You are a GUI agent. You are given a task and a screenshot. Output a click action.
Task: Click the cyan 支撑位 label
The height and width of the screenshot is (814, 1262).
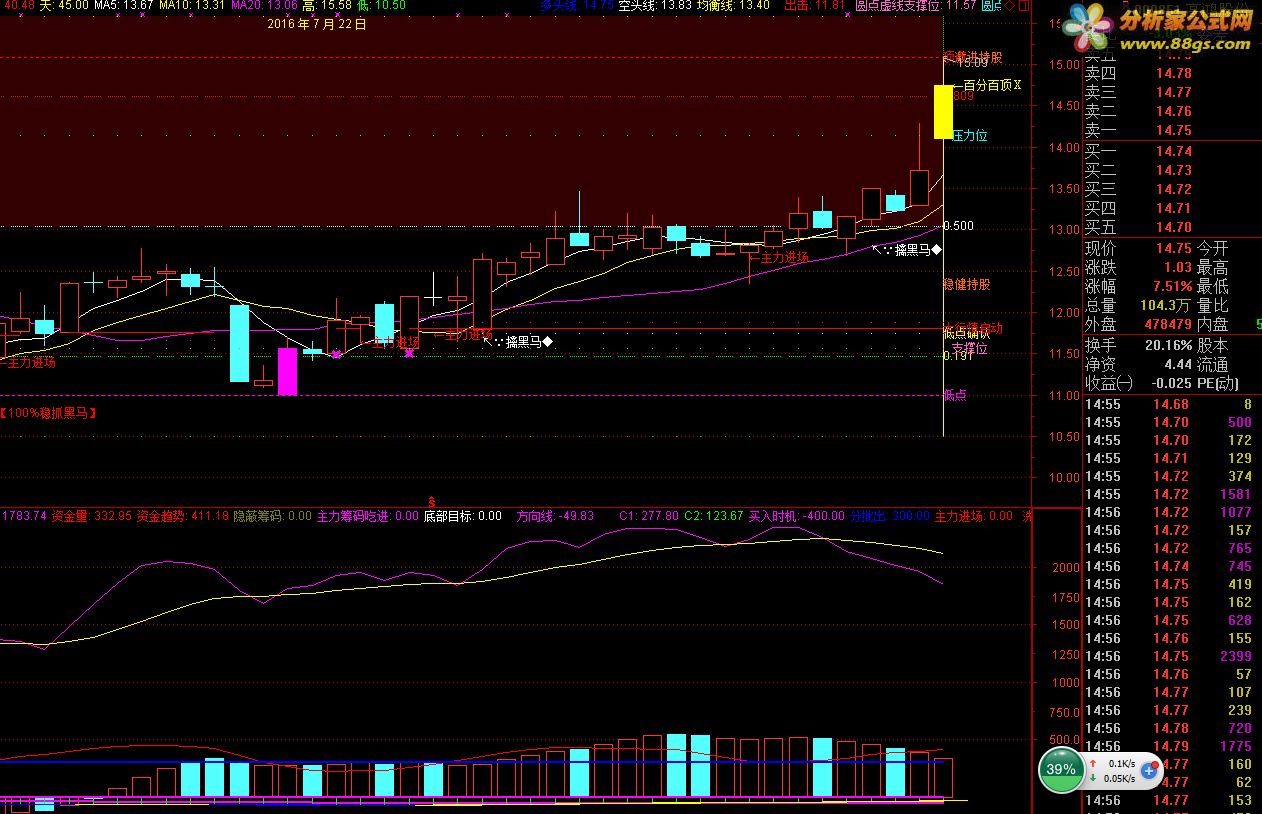coord(970,348)
